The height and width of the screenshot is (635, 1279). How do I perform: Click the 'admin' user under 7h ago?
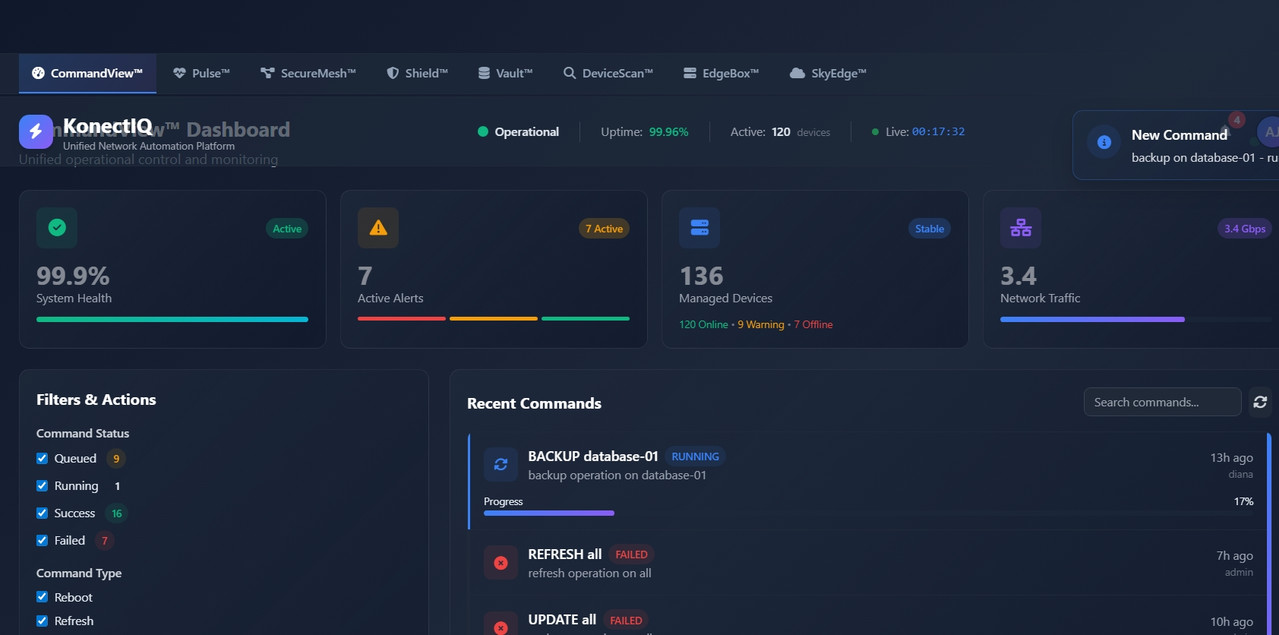[1239, 573]
